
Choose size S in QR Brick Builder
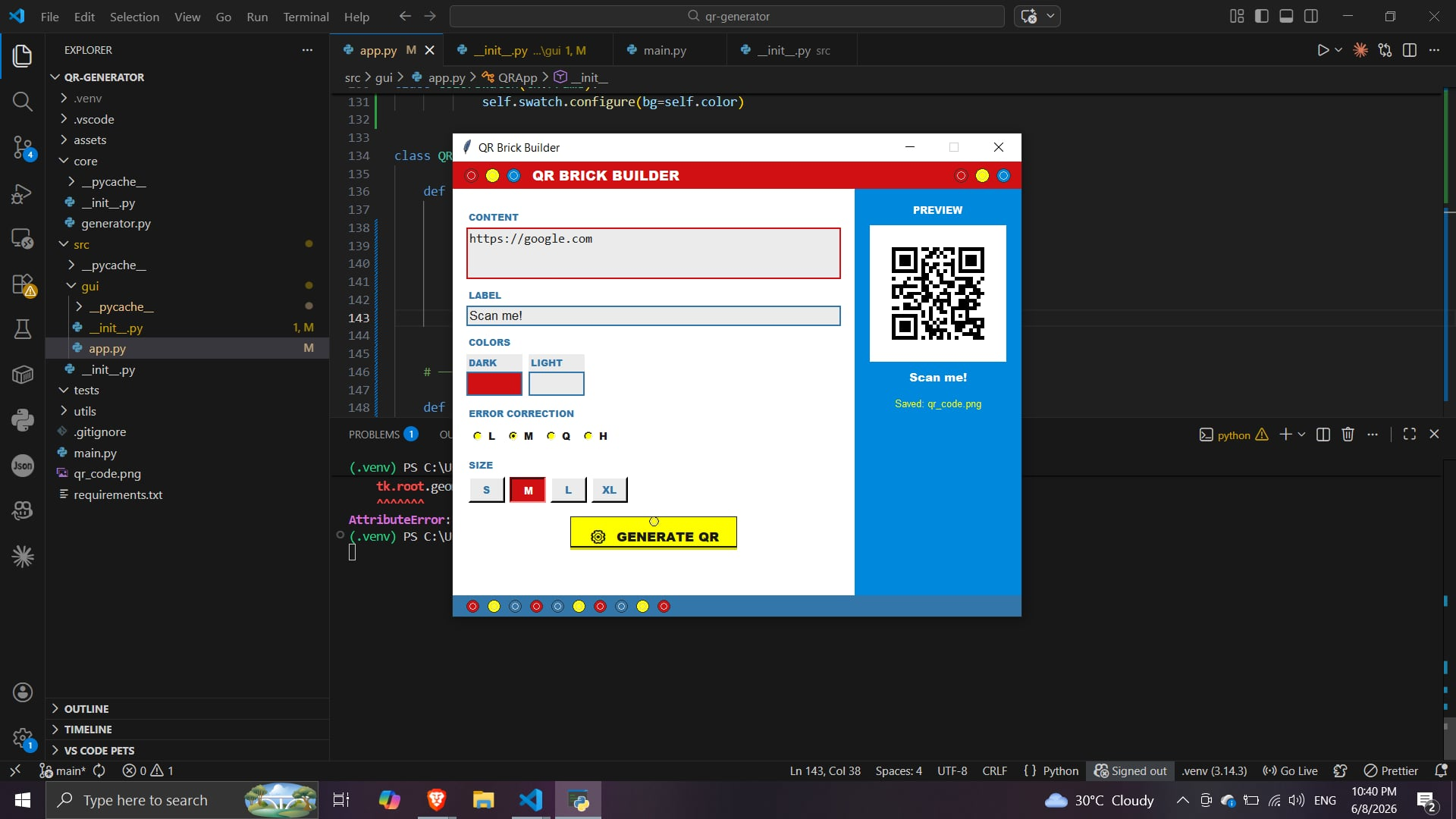tap(486, 490)
